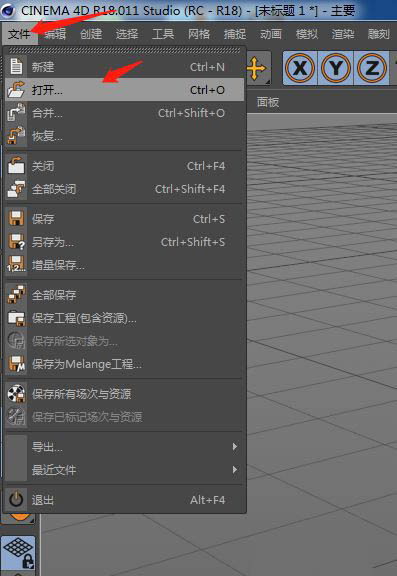The width and height of the screenshot is (397, 576).
Task: Choose 保存 menu item
Action: click(x=124, y=219)
